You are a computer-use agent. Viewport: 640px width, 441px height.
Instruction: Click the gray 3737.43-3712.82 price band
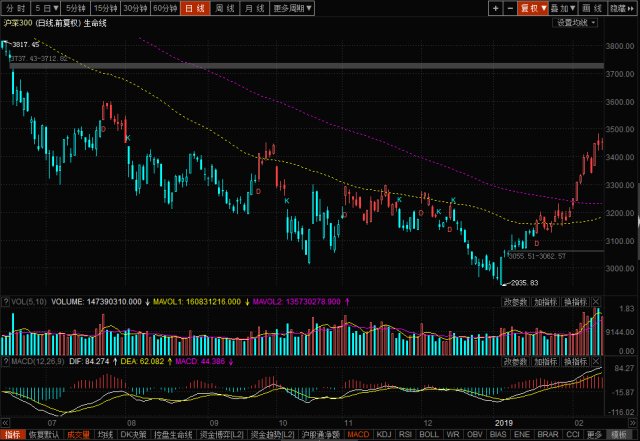[307, 66]
